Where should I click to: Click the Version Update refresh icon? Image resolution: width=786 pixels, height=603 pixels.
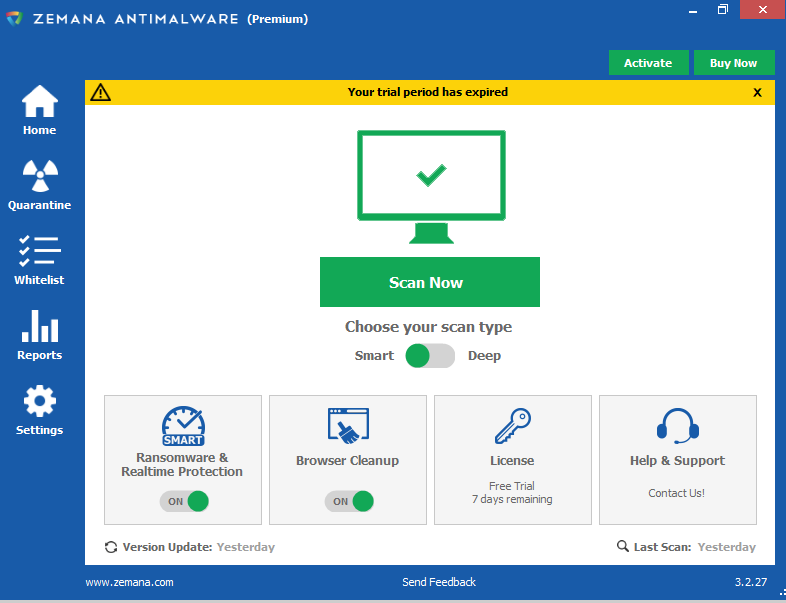(x=111, y=547)
